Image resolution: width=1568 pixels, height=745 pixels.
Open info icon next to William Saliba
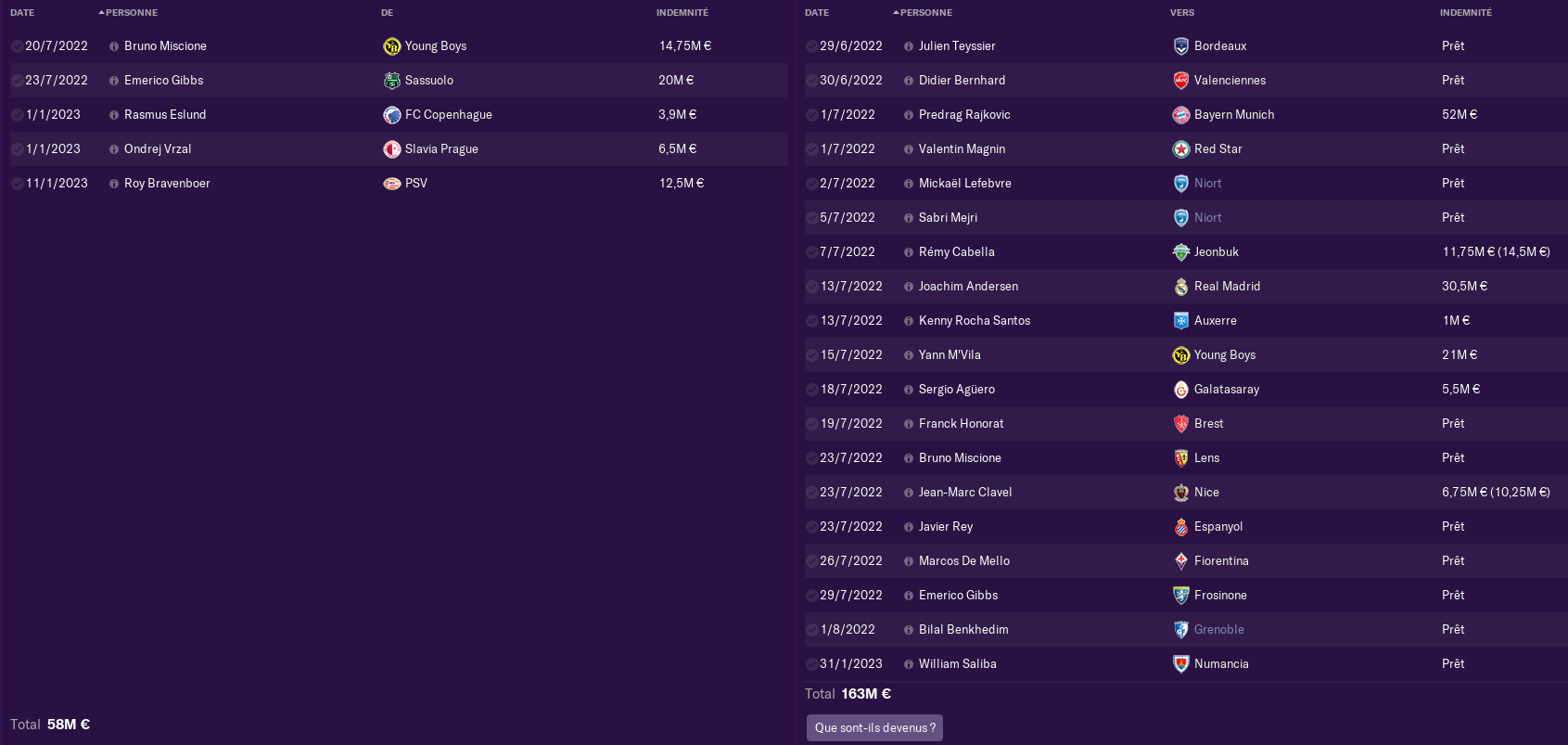click(909, 664)
